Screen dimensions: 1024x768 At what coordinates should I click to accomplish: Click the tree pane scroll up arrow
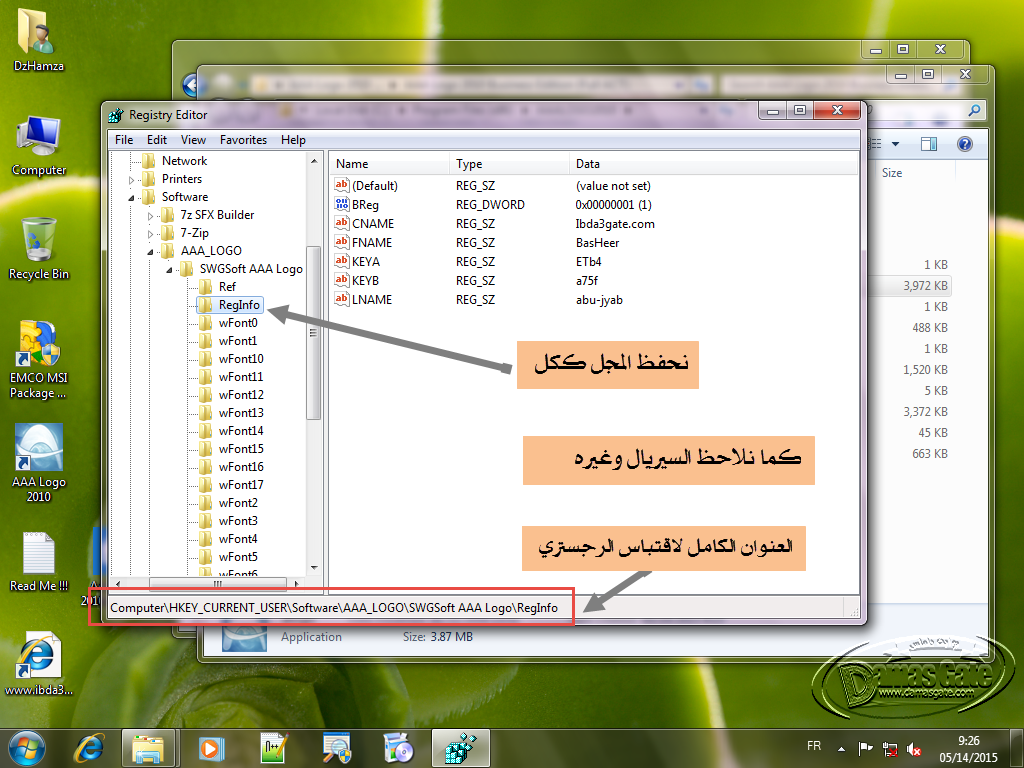point(314,161)
